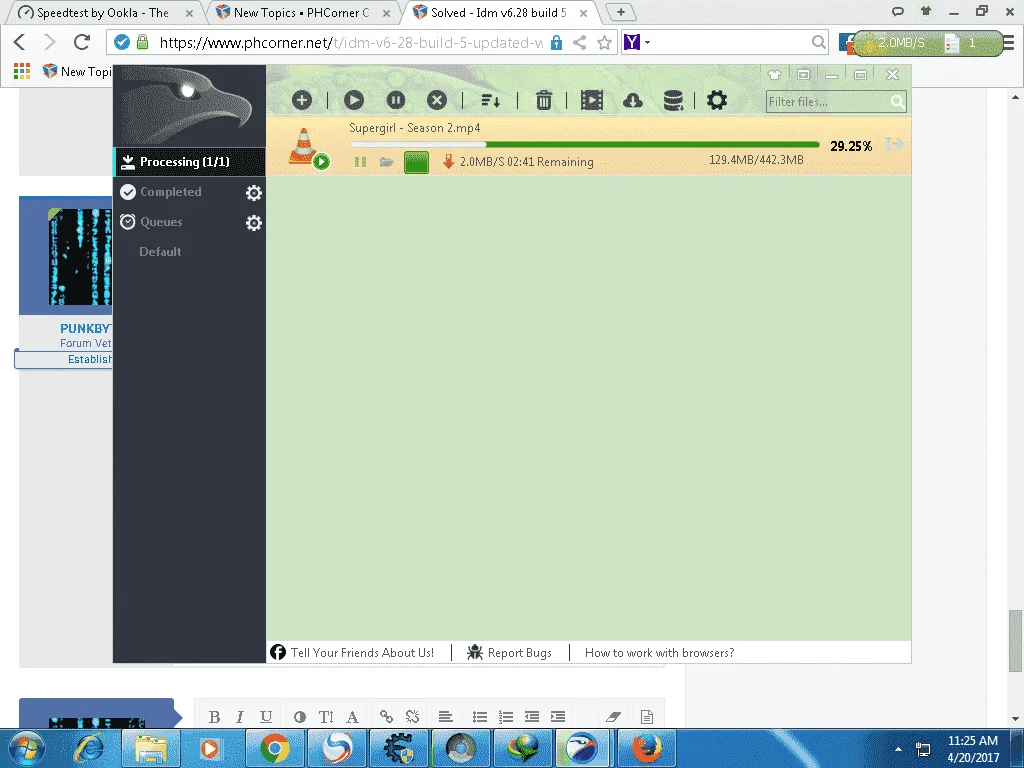The height and width of the screenshot is (768, 1024).
Task: Pause Supergirl download with small pause icon
Action: 360,162
